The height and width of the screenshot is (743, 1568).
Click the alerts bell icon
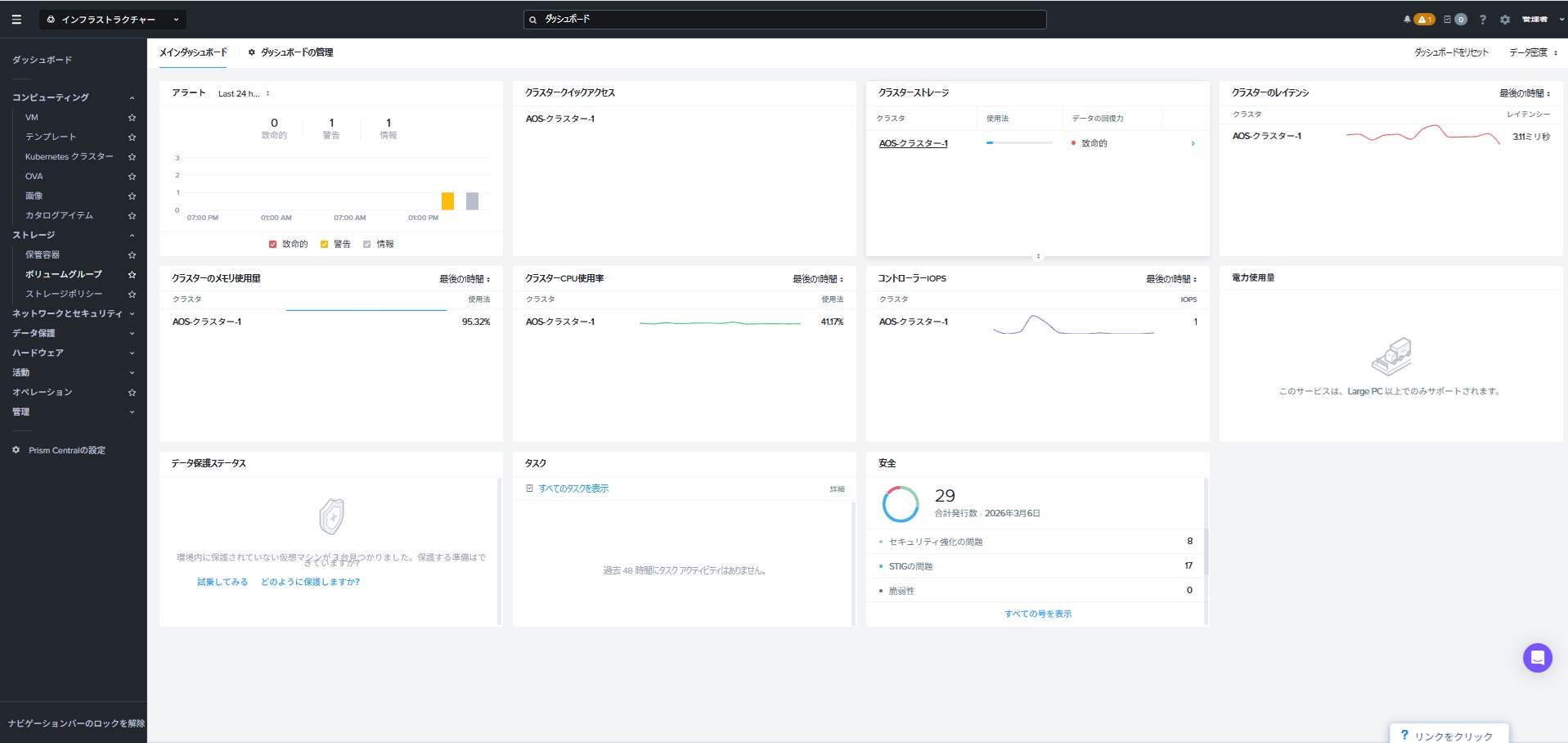click(x=1407, y=20)
